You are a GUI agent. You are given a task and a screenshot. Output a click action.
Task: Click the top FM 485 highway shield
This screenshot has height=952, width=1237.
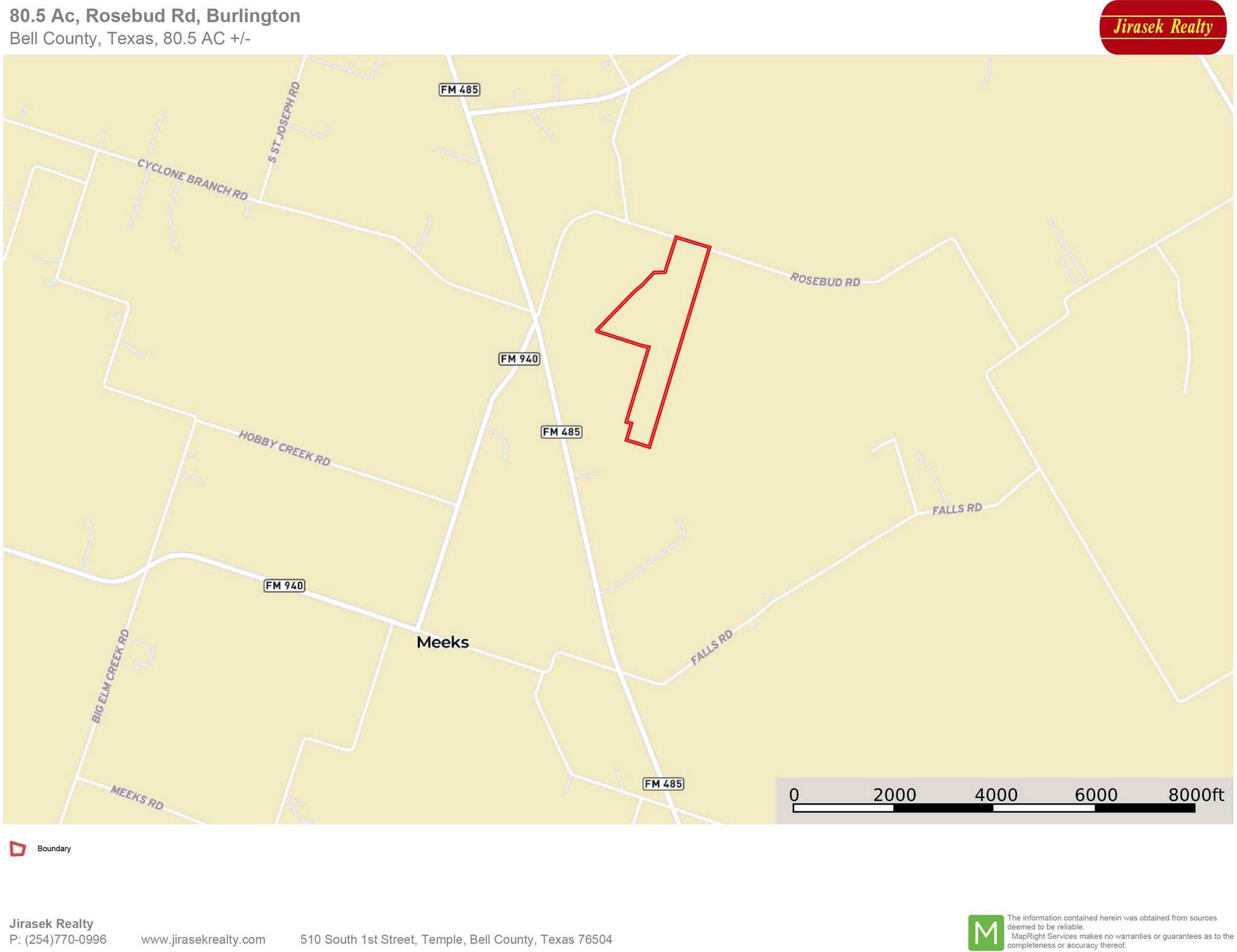click(459, 90)
